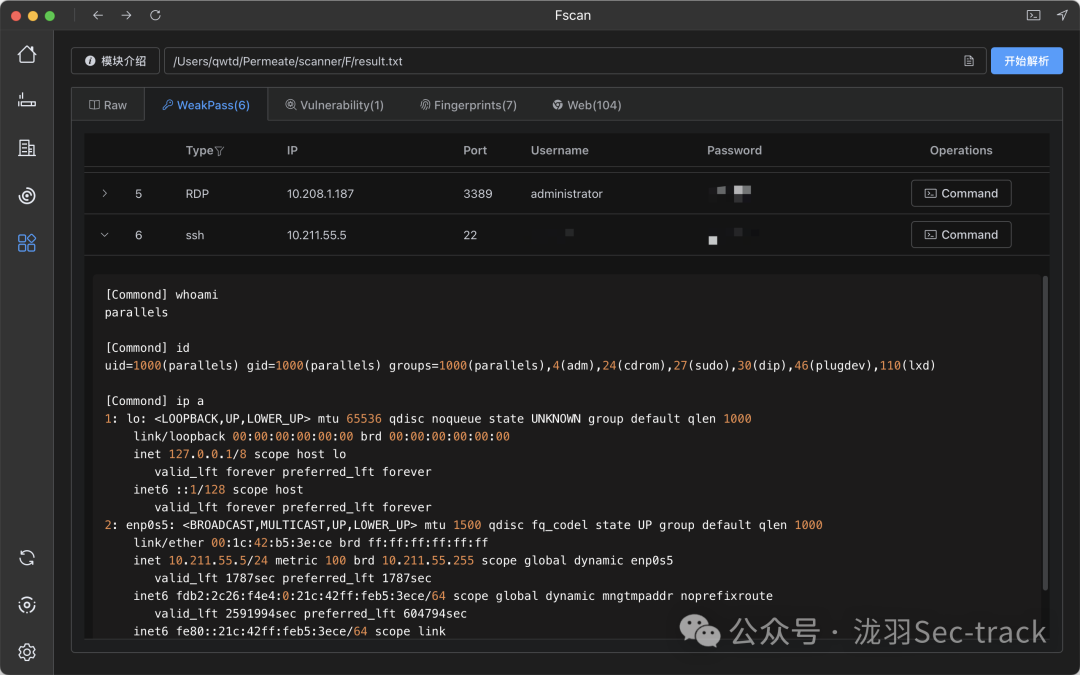
Task: Click the IP cell 10.208.1.187
Action: 320,194
